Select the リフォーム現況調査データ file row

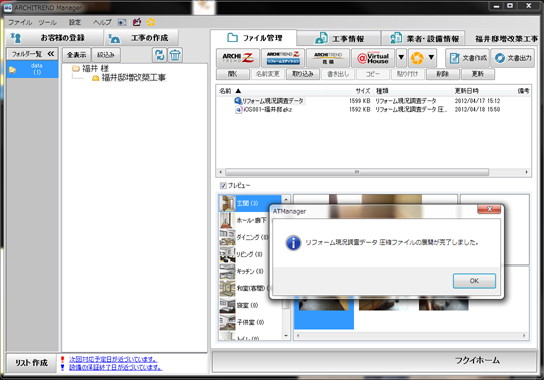[373, 101]
